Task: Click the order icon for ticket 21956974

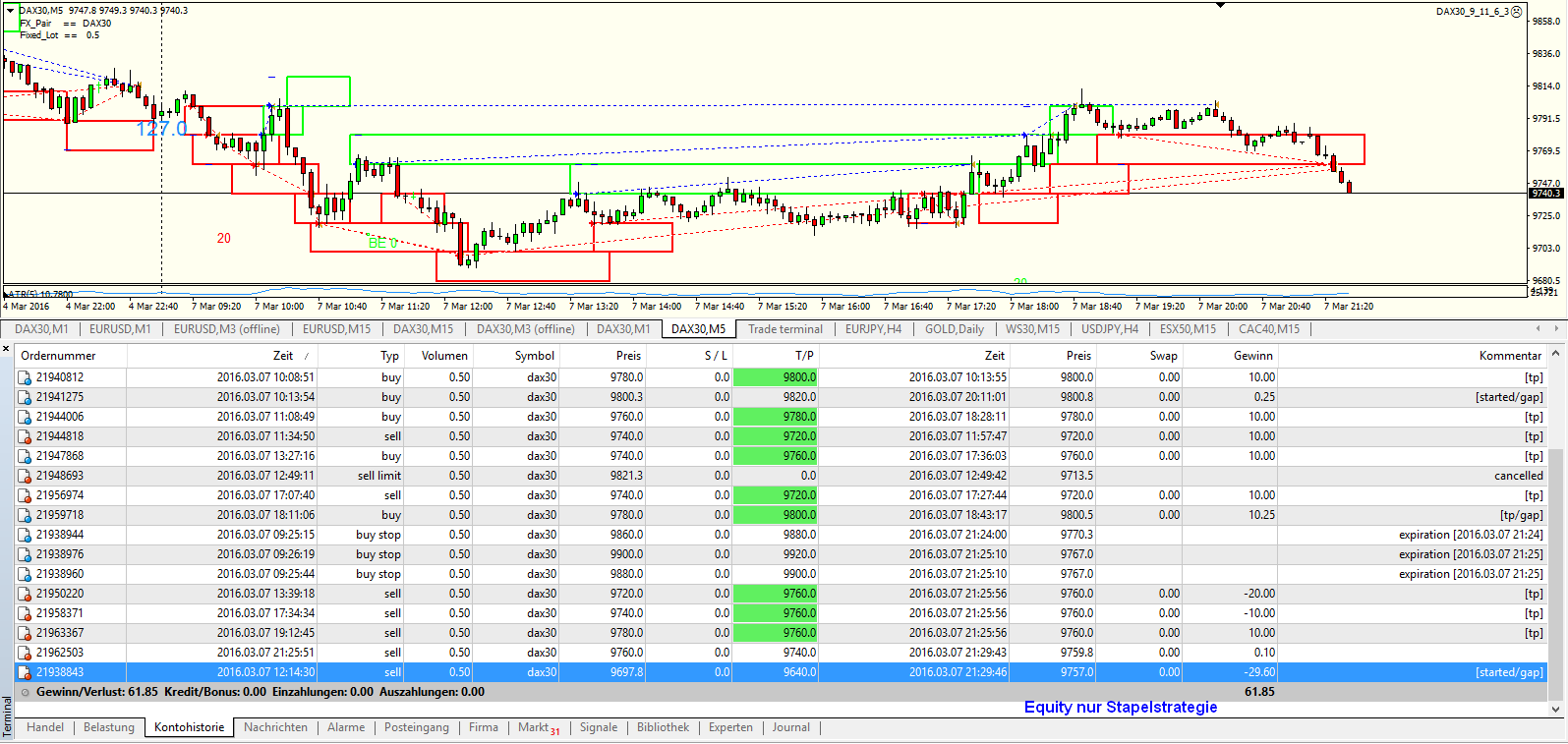Action: pos(25,495)
